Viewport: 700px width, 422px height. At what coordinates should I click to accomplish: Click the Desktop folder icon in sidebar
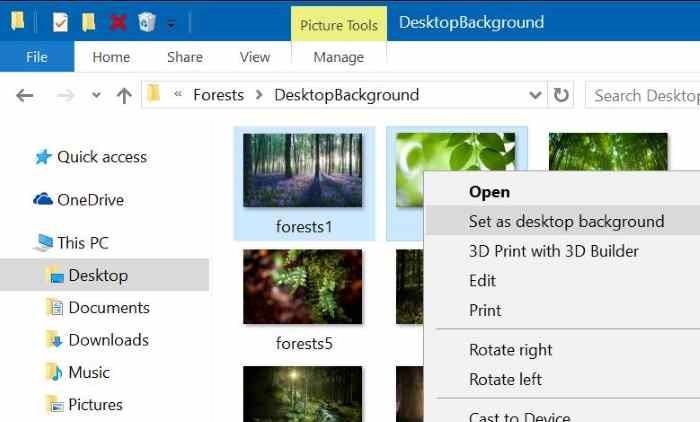coord(56,276)
